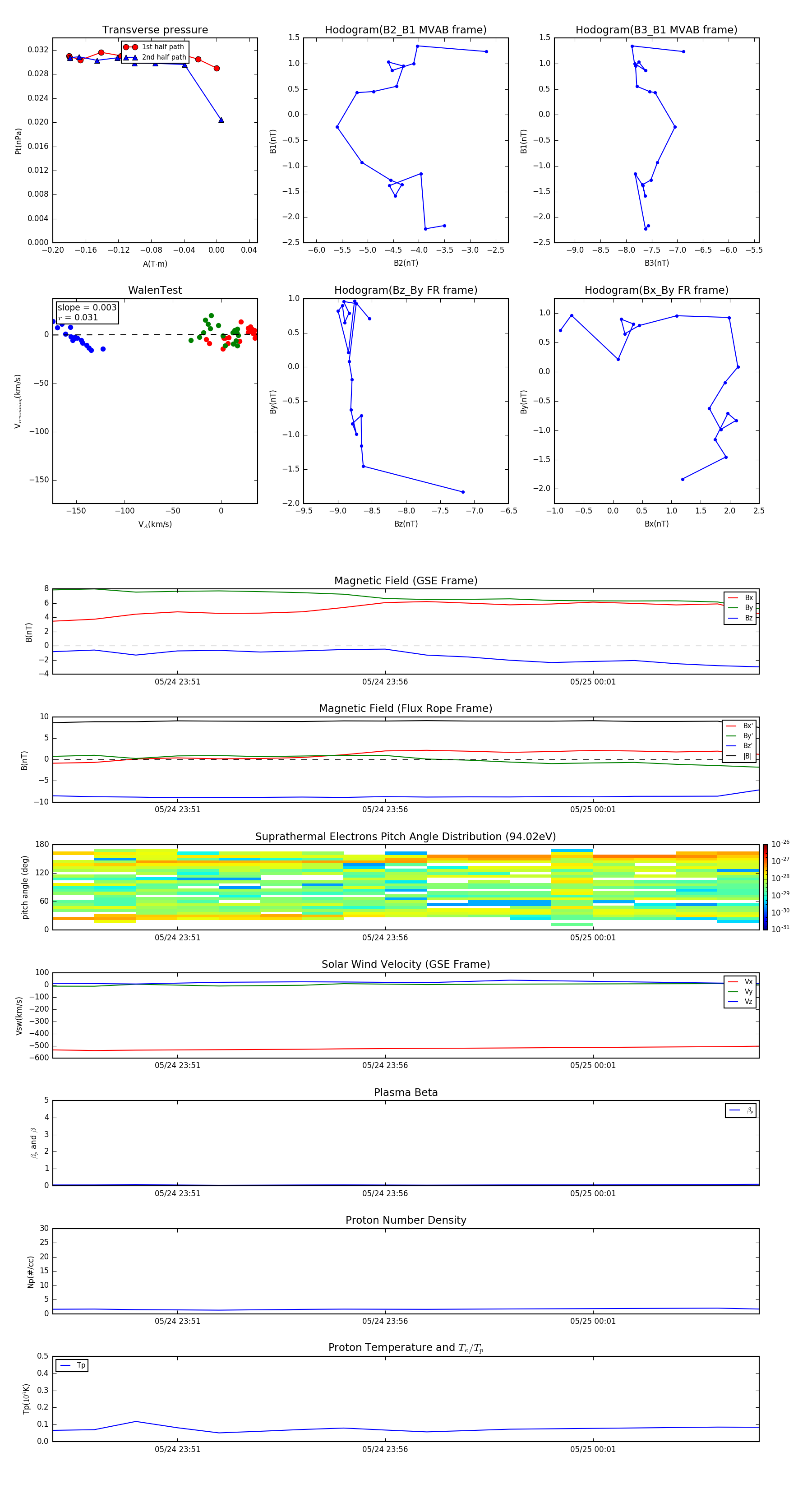Viewport: 812px width, 1489px height.
Task: Click the βp legend in Plasma Beta
Action: point(741,1110)
